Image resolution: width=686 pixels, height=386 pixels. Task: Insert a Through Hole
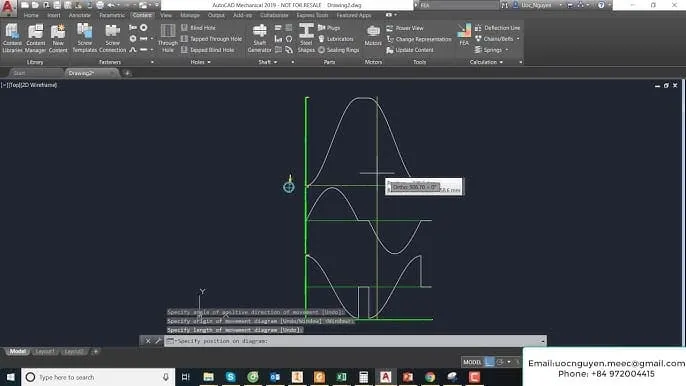(168, 39)
